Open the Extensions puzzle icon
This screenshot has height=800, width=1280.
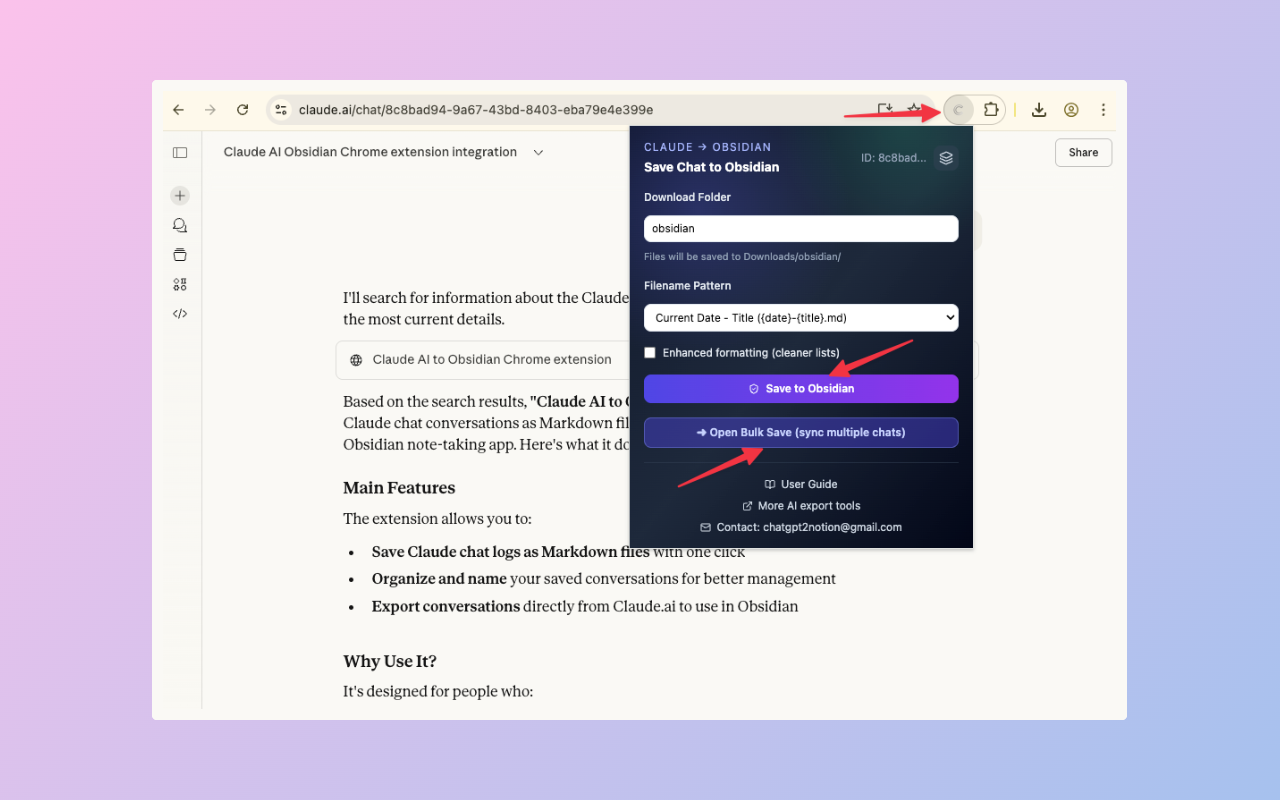pyautogui.click(x=991, y=110)
